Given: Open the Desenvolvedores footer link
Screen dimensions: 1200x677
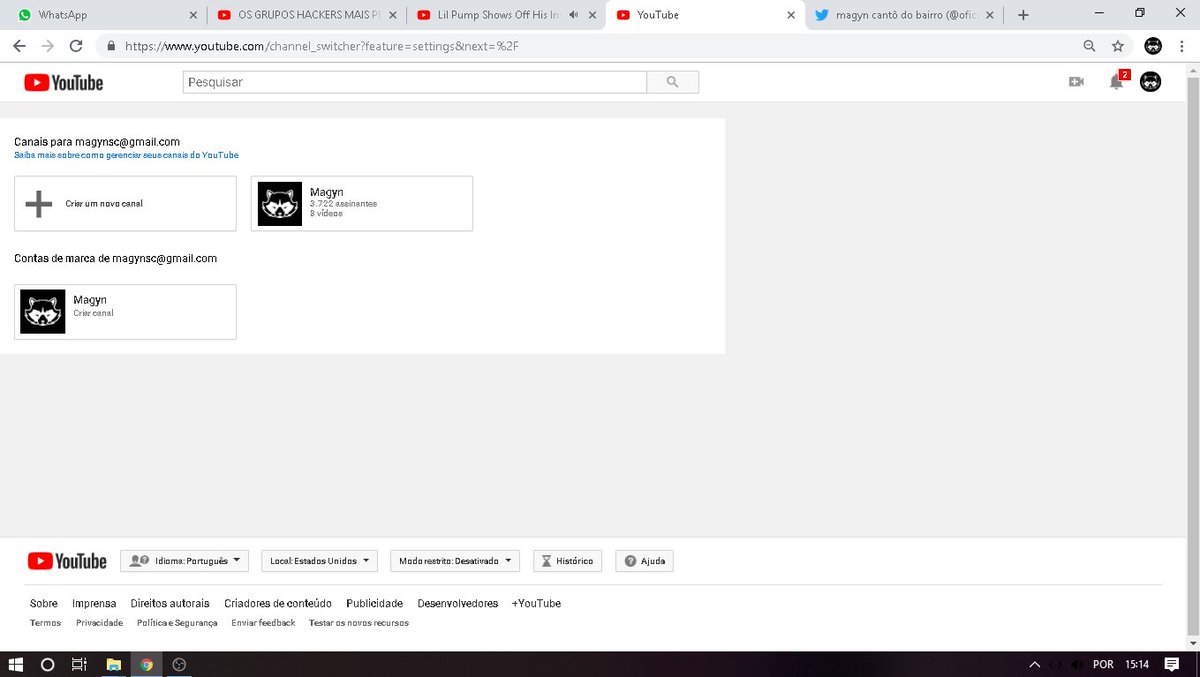Looking at the screenshot, I should point(457,603).
